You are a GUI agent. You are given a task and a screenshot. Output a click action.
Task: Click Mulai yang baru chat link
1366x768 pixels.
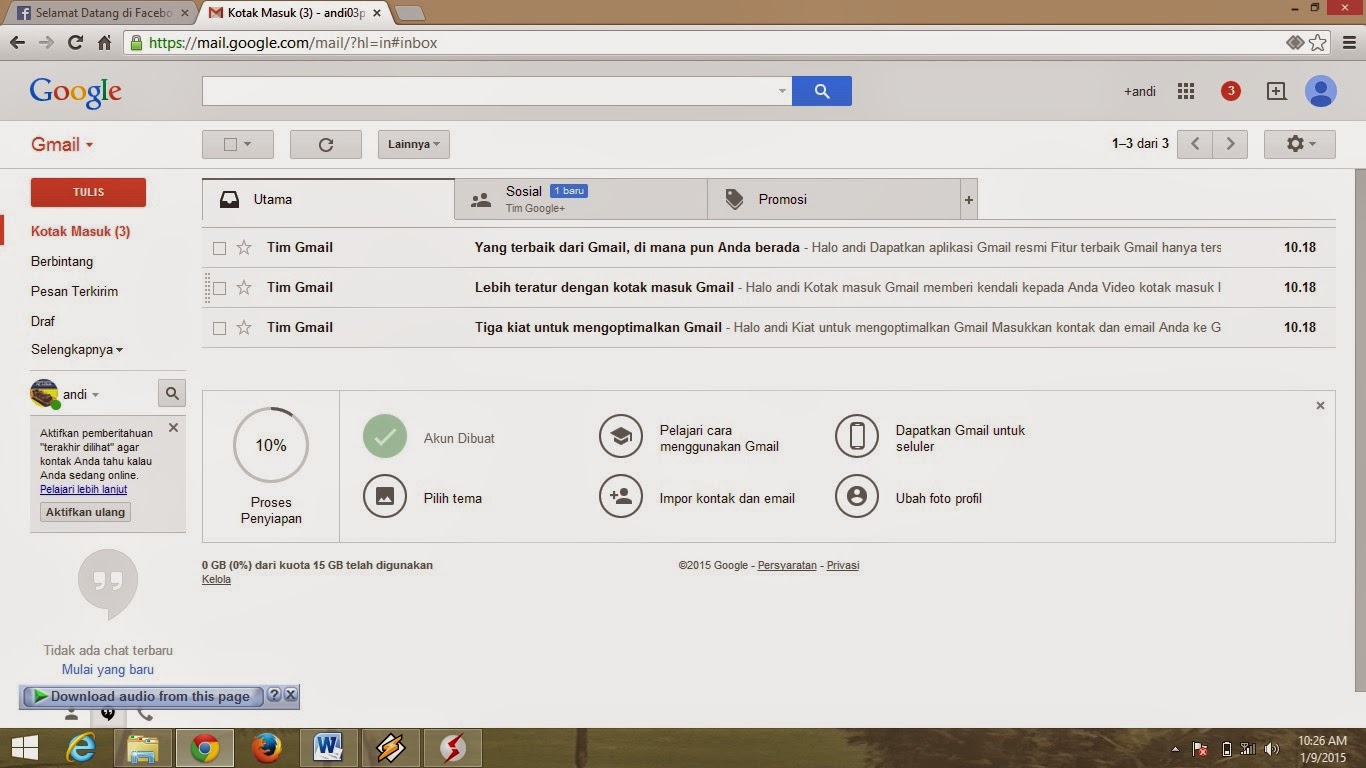[108, 670]
